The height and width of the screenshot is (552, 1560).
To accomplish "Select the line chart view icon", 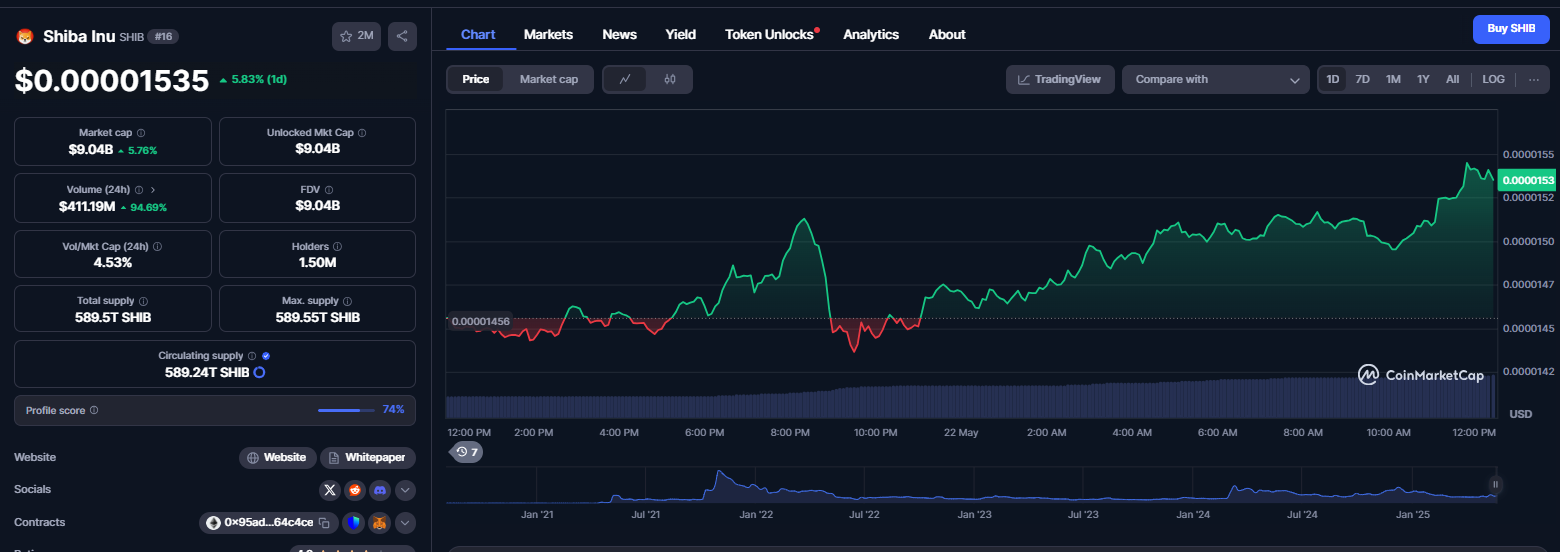I will [x=625, y=79].
